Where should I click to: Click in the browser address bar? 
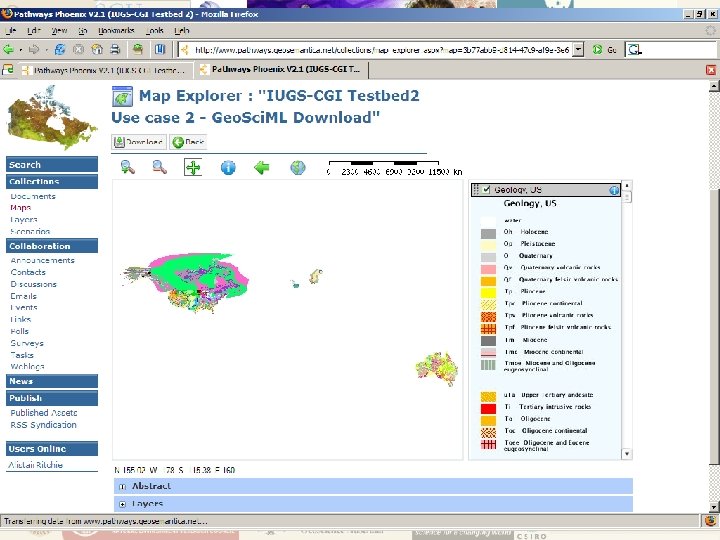point(381,50)
